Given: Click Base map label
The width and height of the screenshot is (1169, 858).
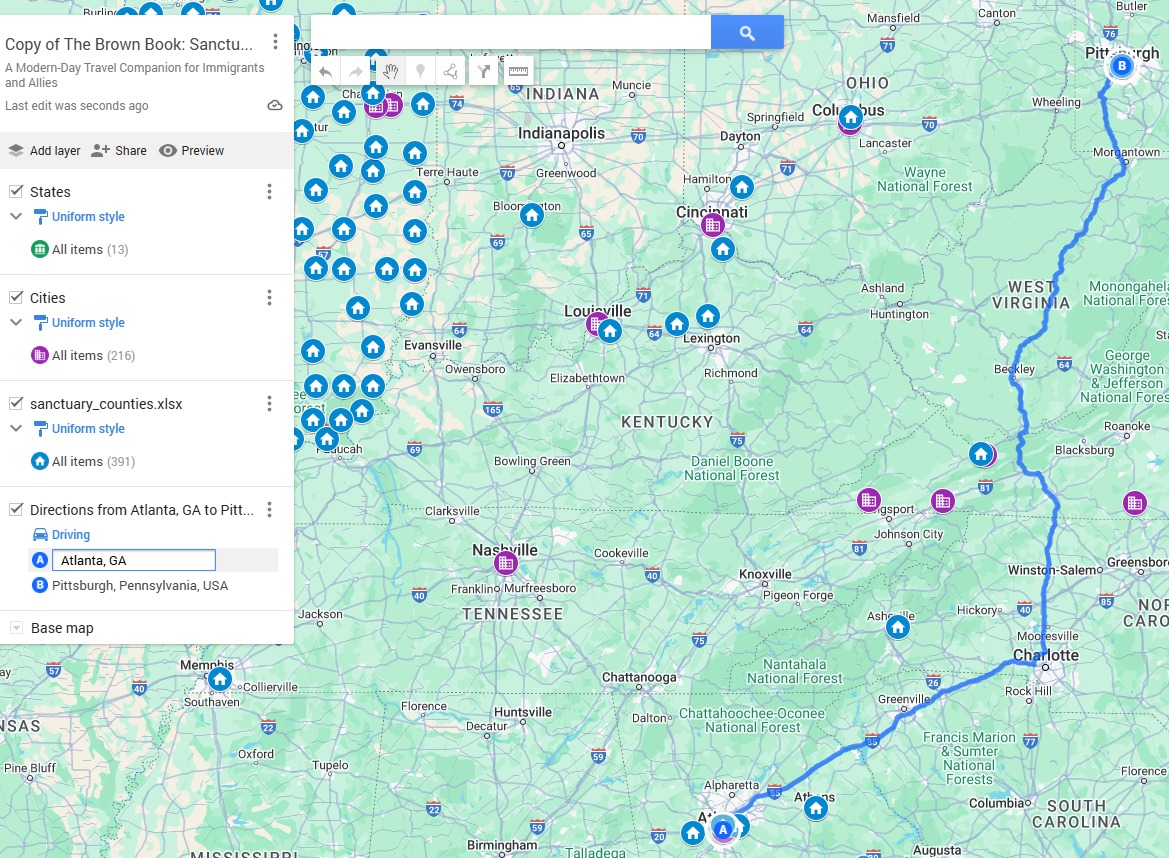Looking at the screenshot, I should (x=63, y=628).
